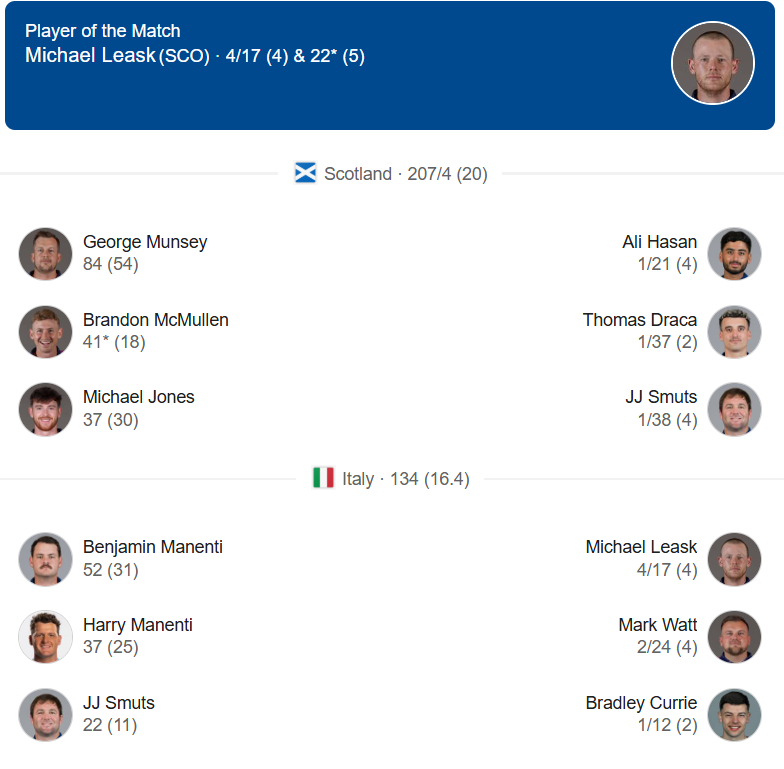Open the Scotland 207/4 innings heading
784x769 pixels.
coord(405,174)
